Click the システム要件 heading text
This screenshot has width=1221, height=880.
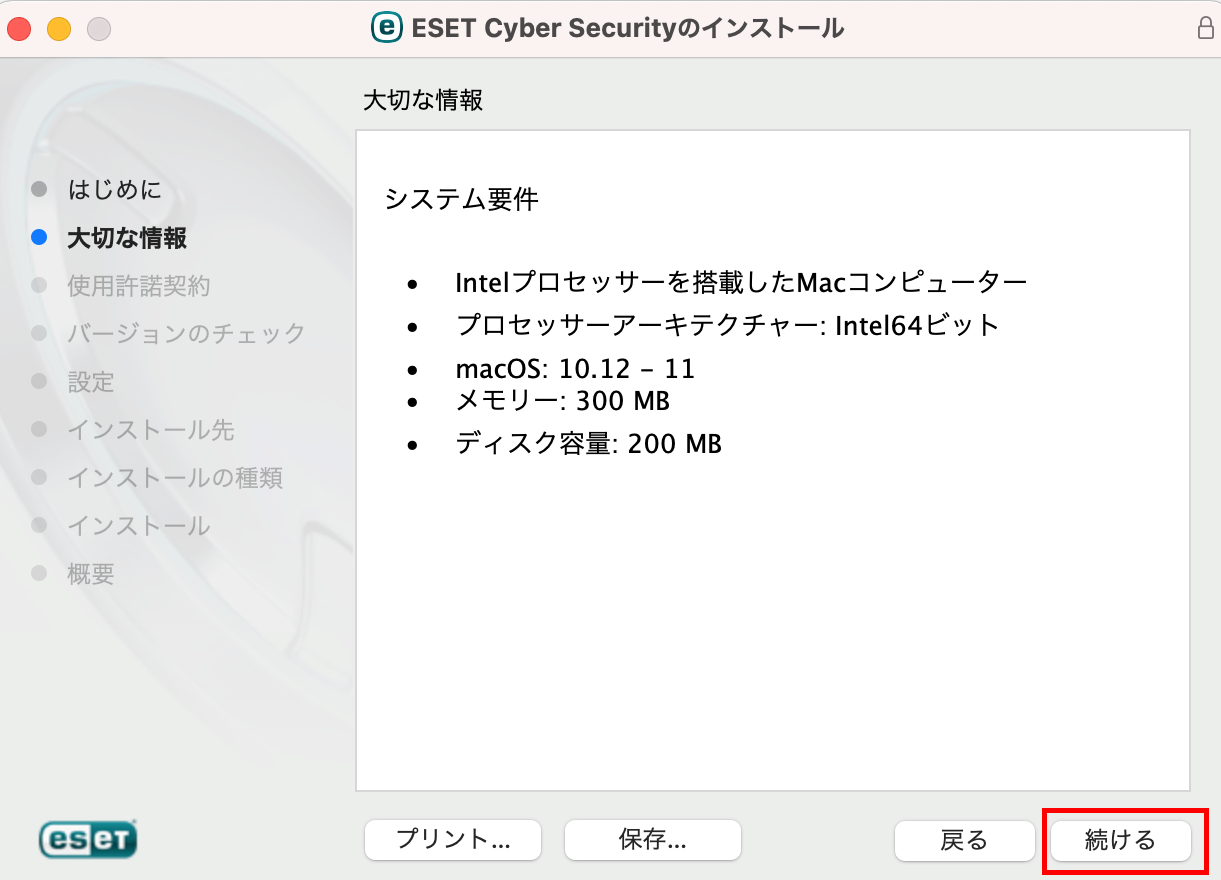coord(462,199)
